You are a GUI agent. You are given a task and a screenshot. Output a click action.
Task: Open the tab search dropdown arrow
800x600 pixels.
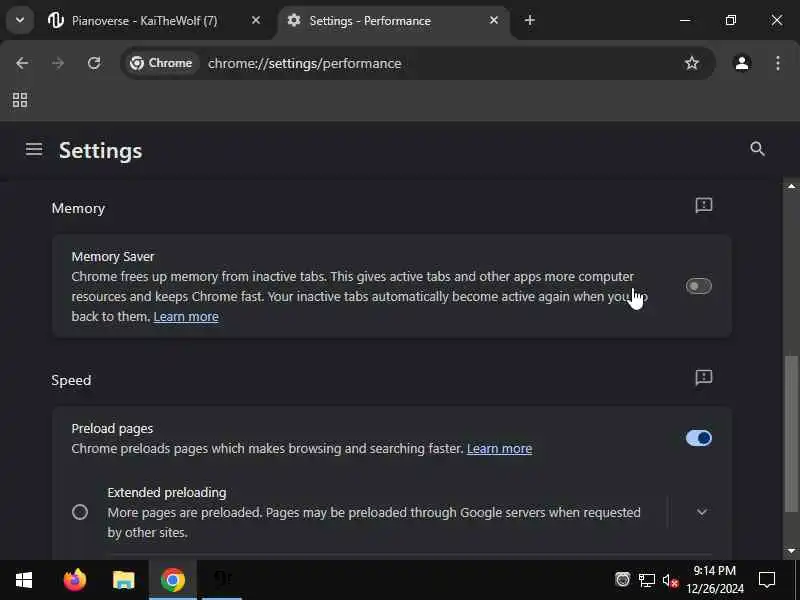coord(20,20)
